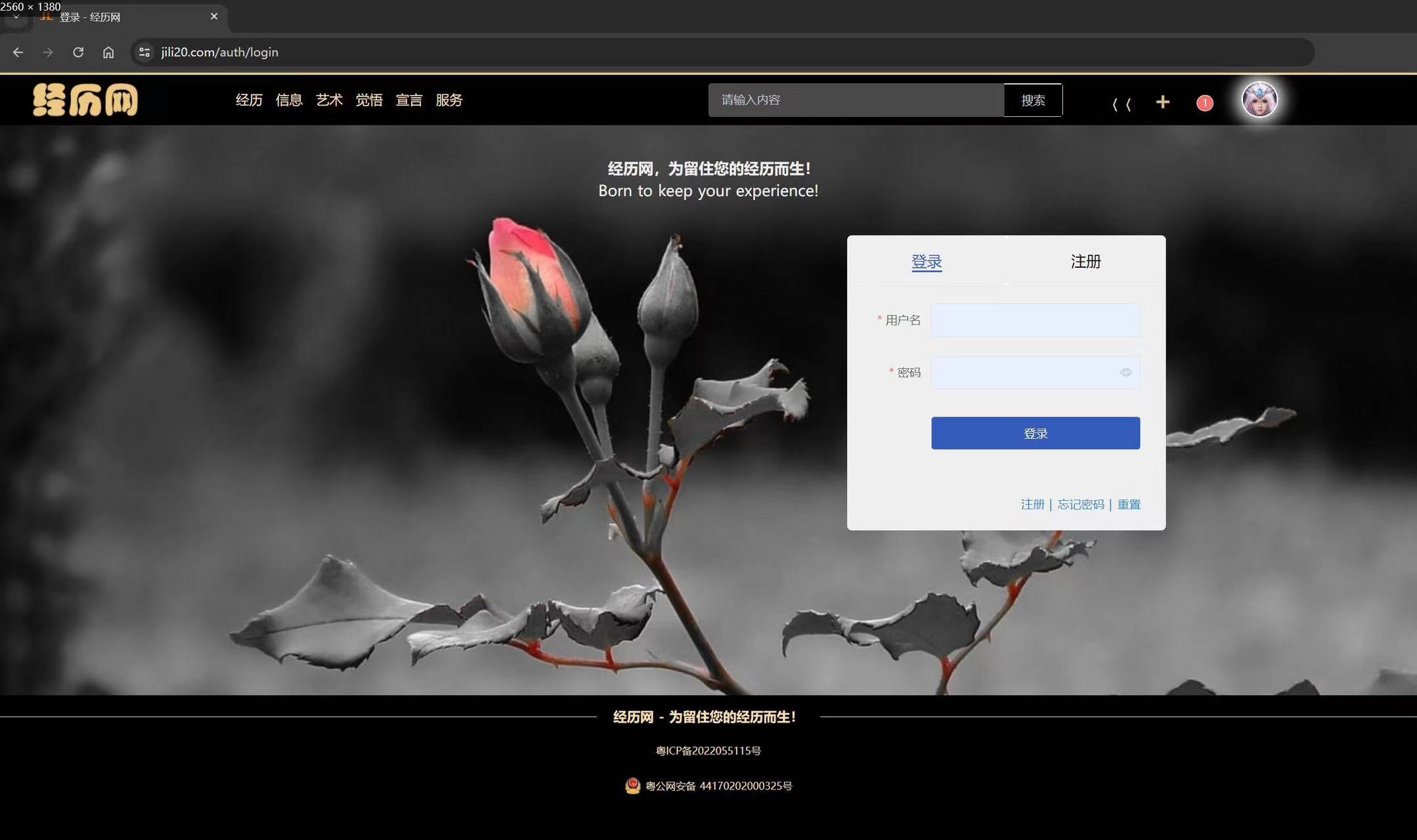Click the 粤ICP备2022055115号 footer link
The width and height of the screenshot is (1417, 840).
click(708, 751)
